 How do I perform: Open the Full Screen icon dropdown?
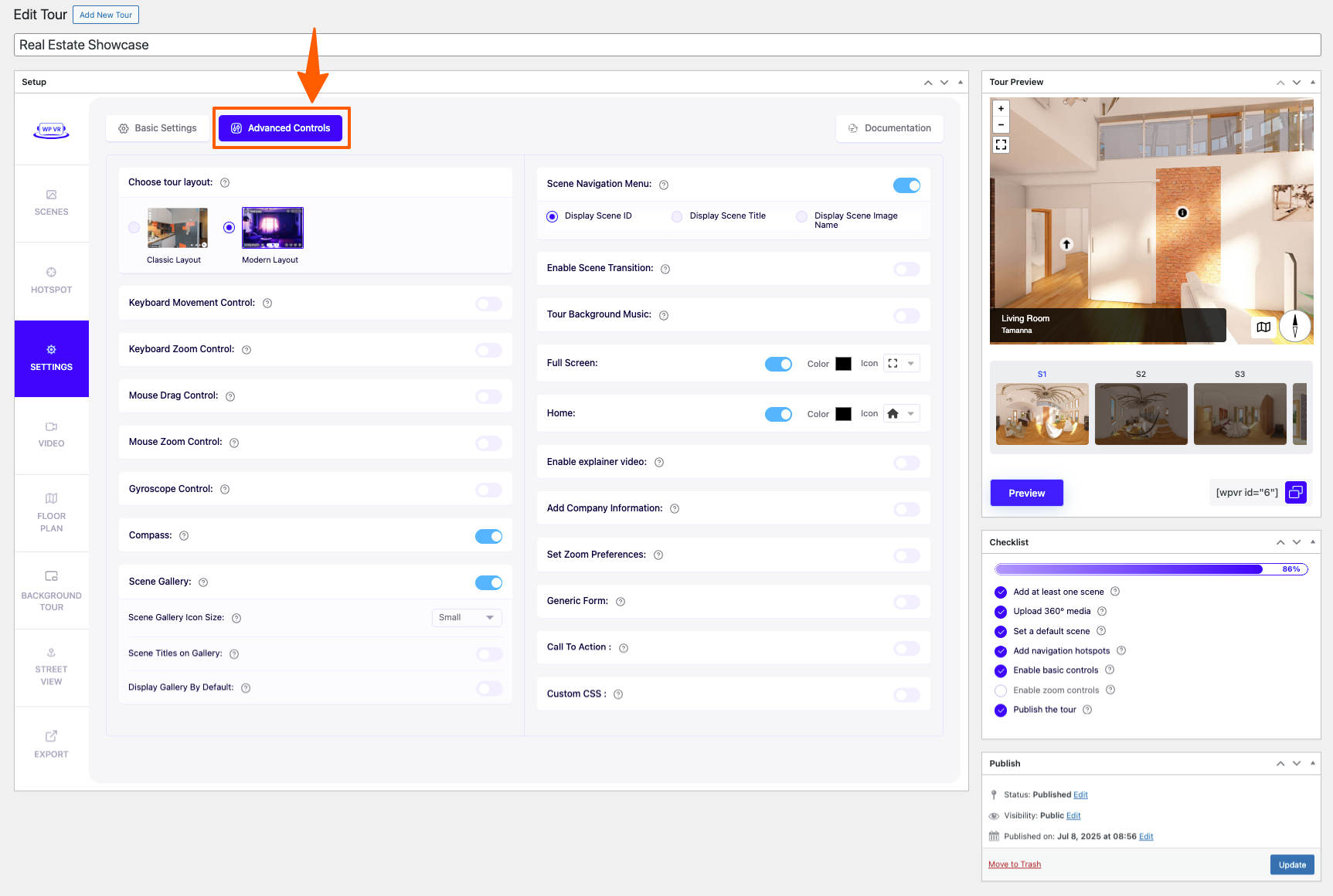click(x=902, y=364)
